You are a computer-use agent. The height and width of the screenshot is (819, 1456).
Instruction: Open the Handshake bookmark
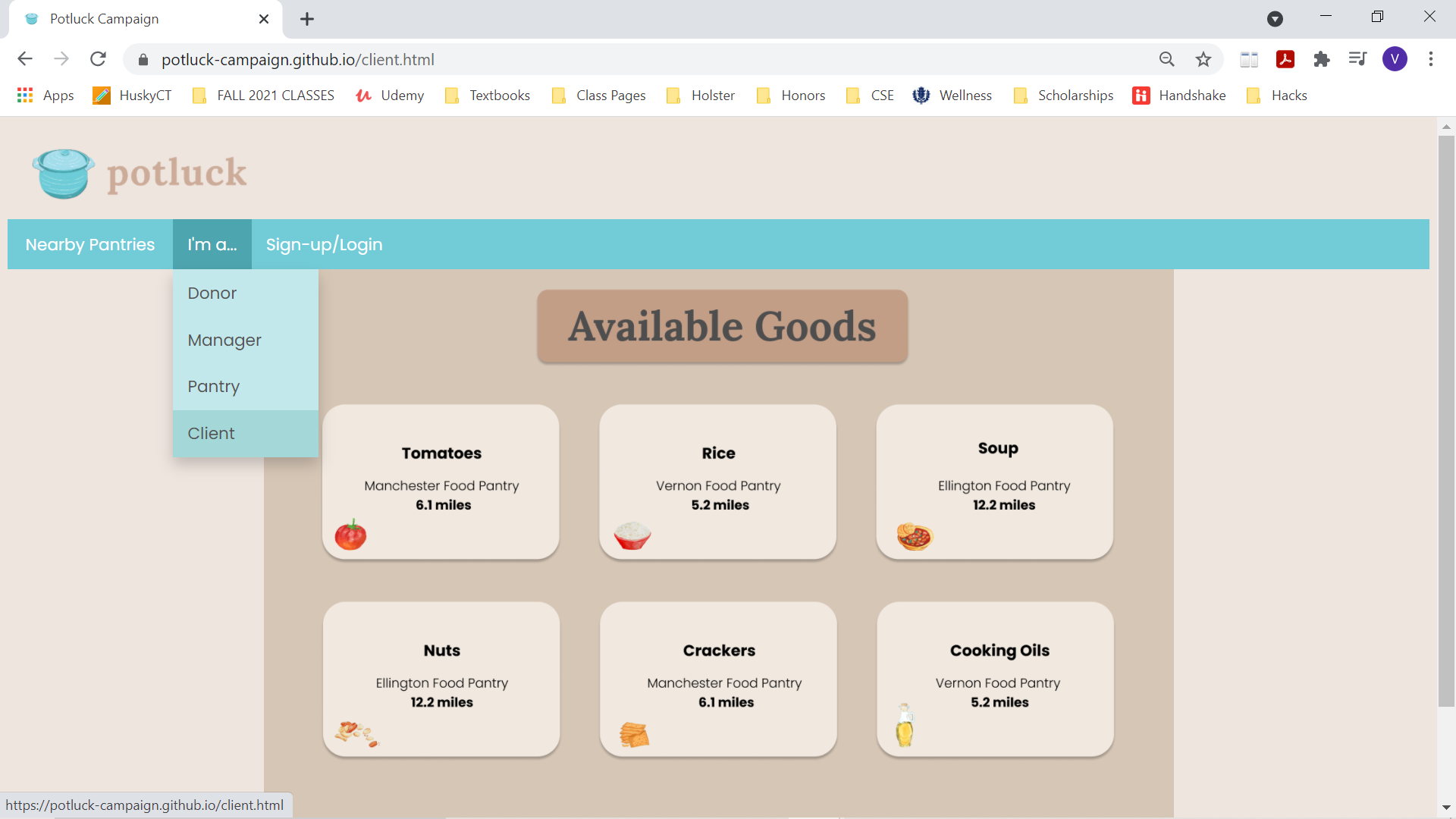1180,96
